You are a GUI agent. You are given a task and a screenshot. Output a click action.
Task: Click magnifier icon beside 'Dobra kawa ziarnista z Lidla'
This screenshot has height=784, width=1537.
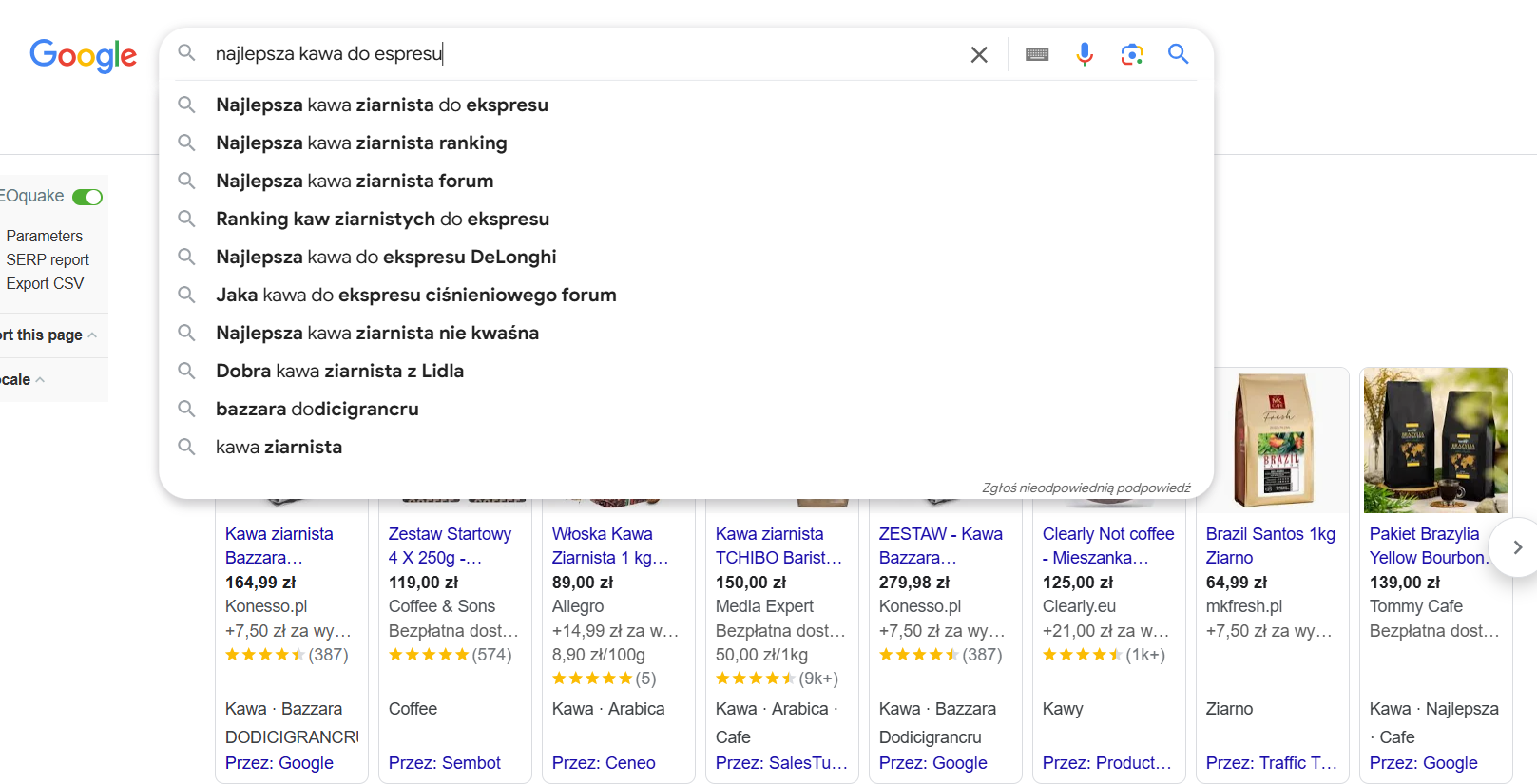click(x=186, y=371)
